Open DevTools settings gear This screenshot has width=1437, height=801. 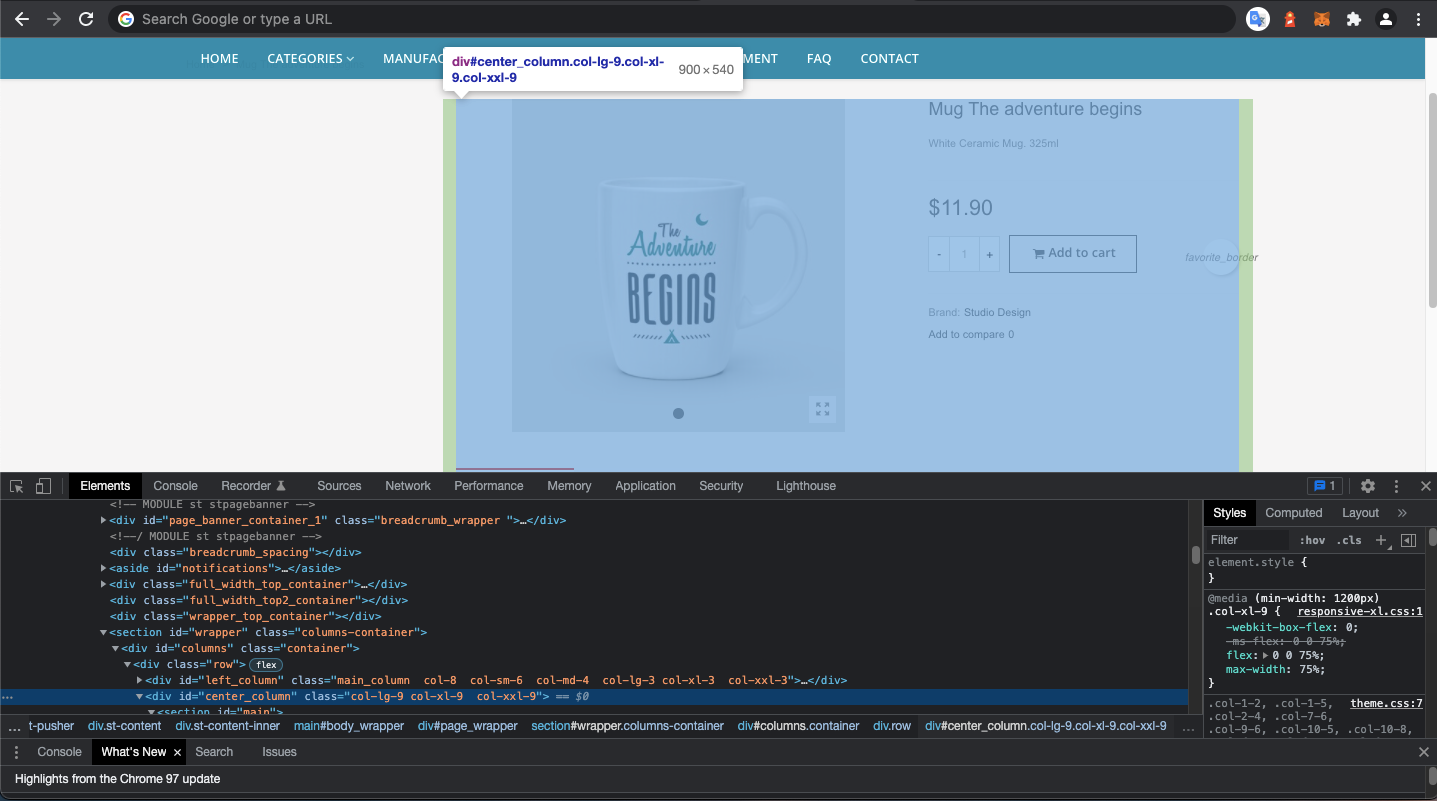pos(1368,486)
